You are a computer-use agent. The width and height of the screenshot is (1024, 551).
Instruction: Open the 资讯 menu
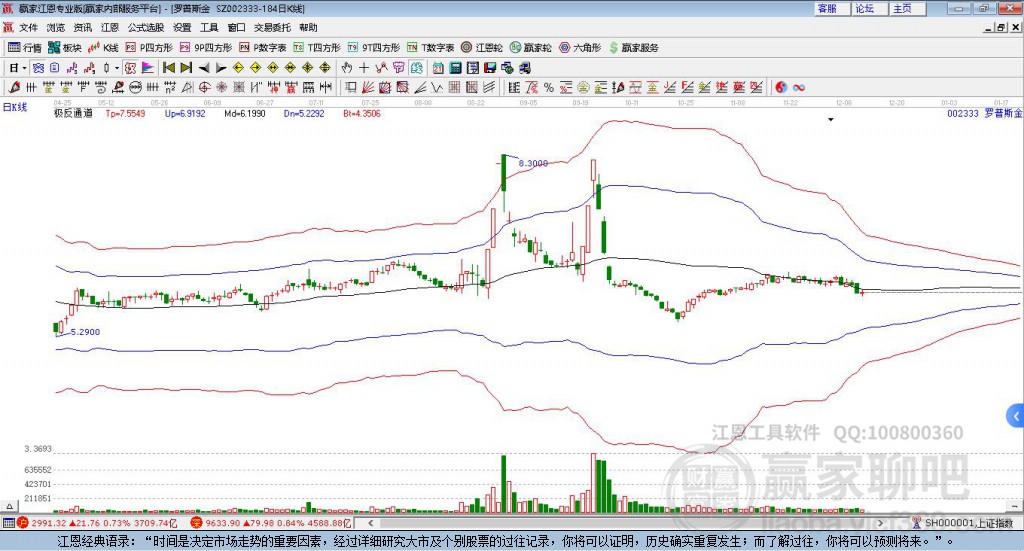[x=83, y=27]
